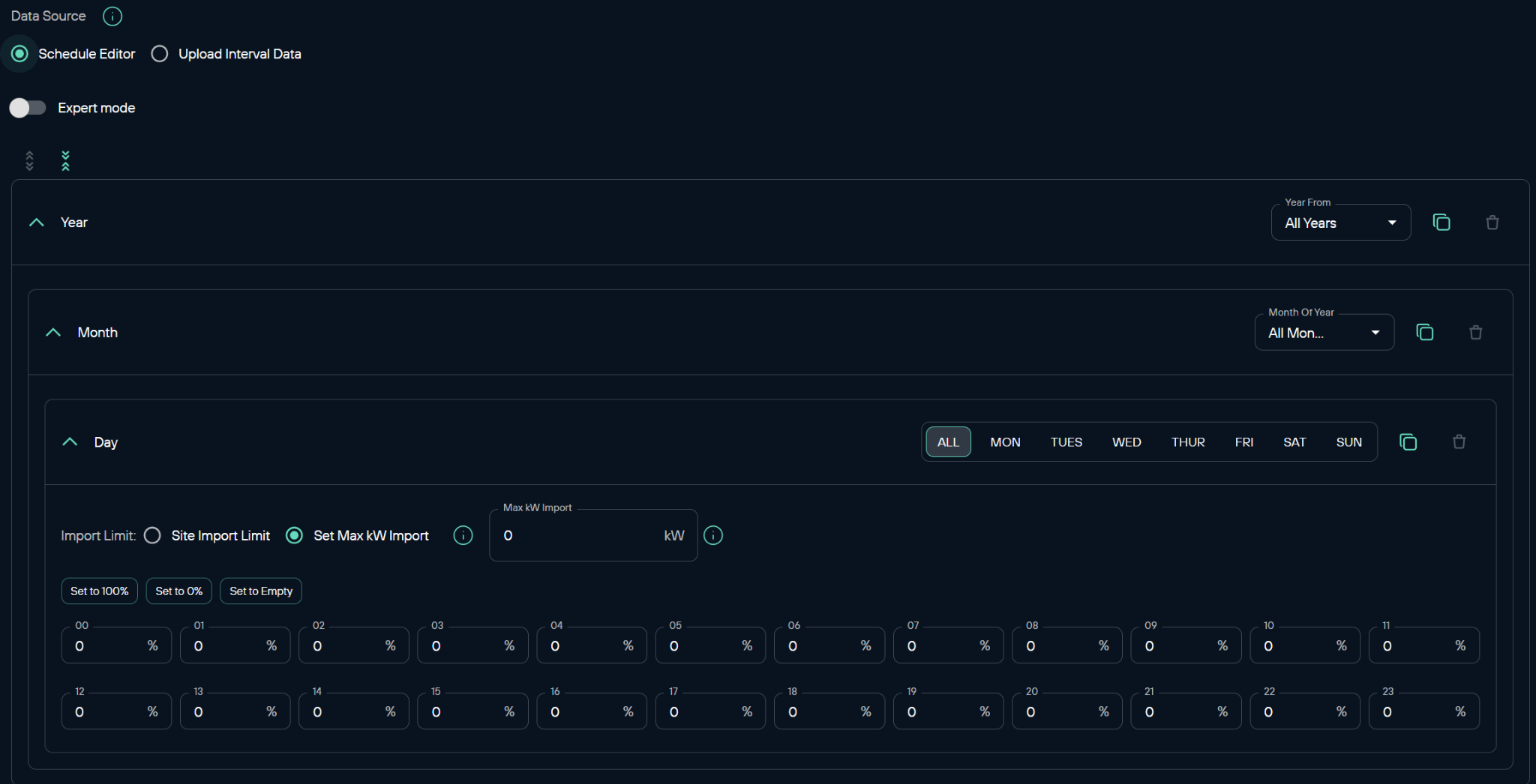Click the hour 23 percentage field
The width and height of the screenshot is (1536, 784).
1424,711
